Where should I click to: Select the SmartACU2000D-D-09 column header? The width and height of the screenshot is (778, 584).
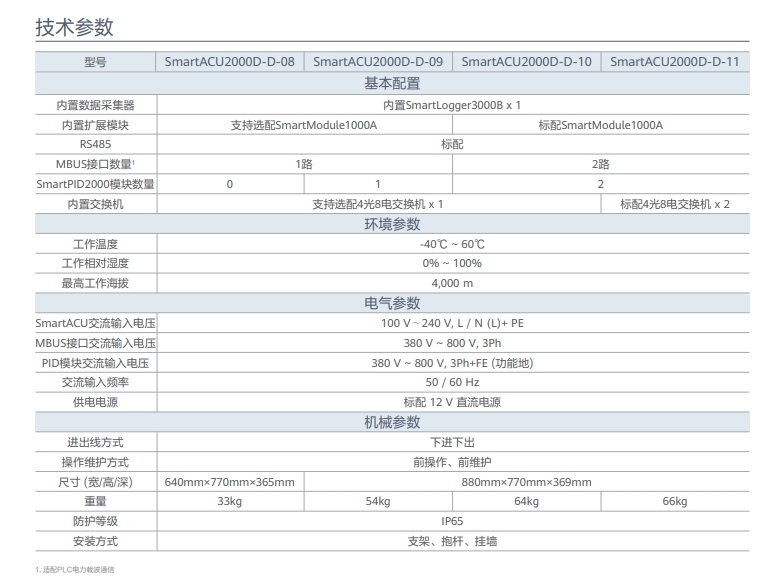(378, 62)
